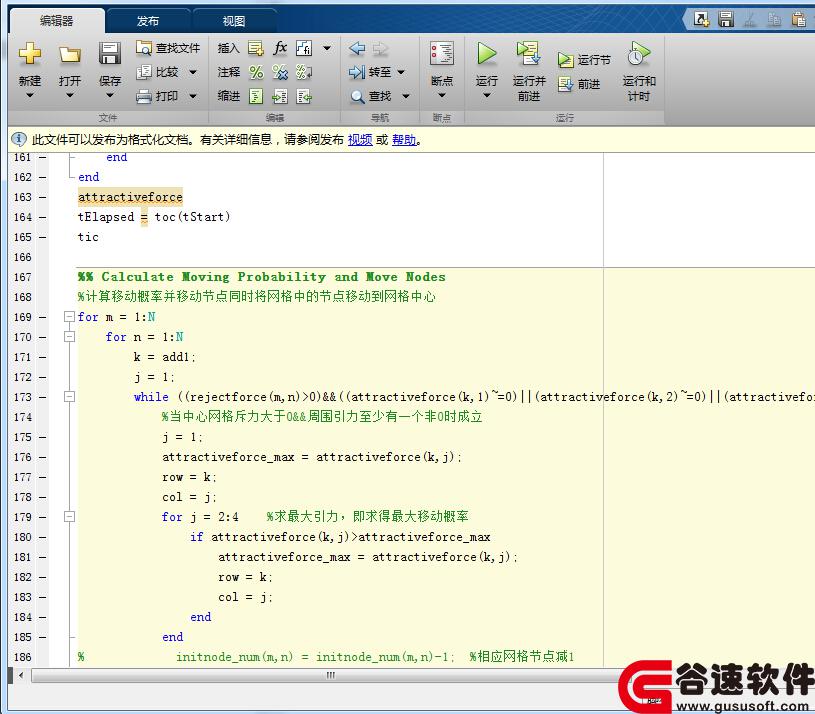The image size is (815, 714).
Task: Click the 运行并前进 (Run and Advance) icon
Action: (529, 54)
